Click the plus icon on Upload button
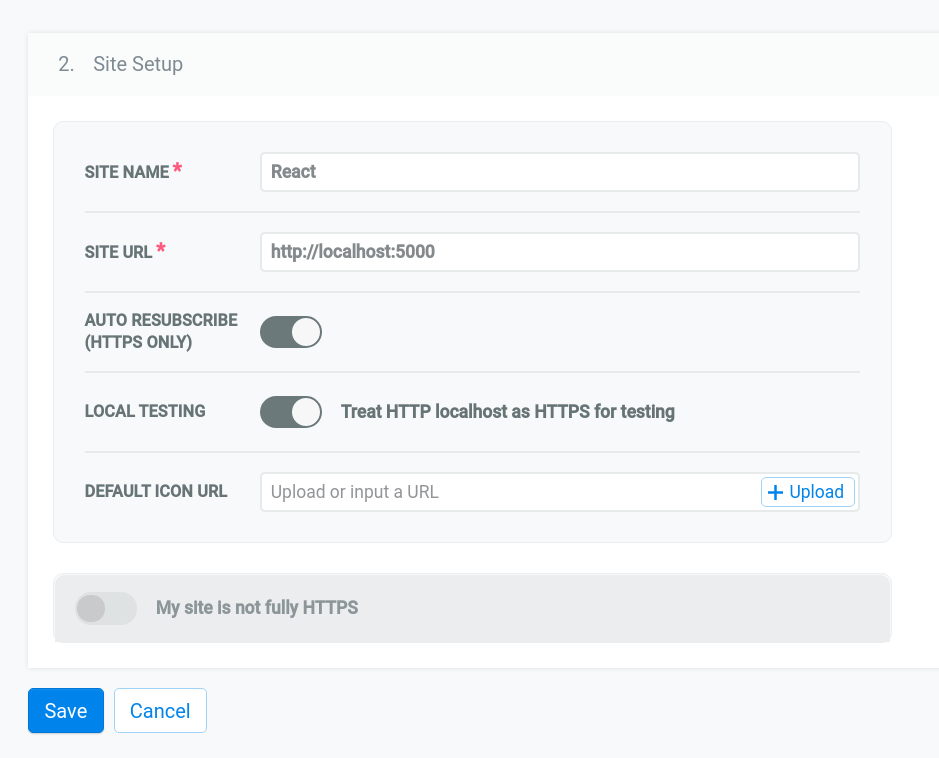The width and height of the screenshot is (939, 758). click(x=775, y=492)
